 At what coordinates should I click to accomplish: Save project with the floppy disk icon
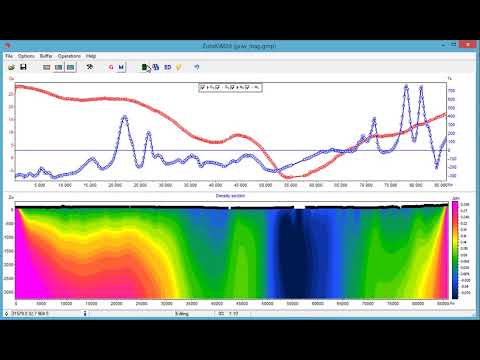[23, 67]
